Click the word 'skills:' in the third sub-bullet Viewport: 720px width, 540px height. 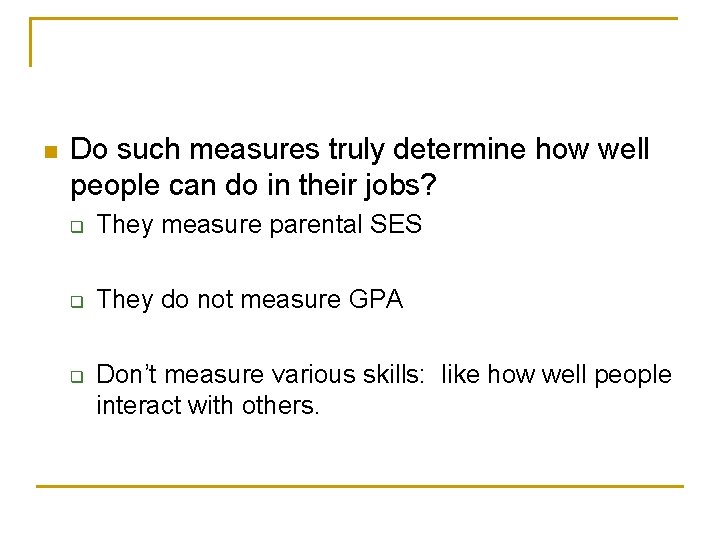pyautogui.click(x=394, y=374)
